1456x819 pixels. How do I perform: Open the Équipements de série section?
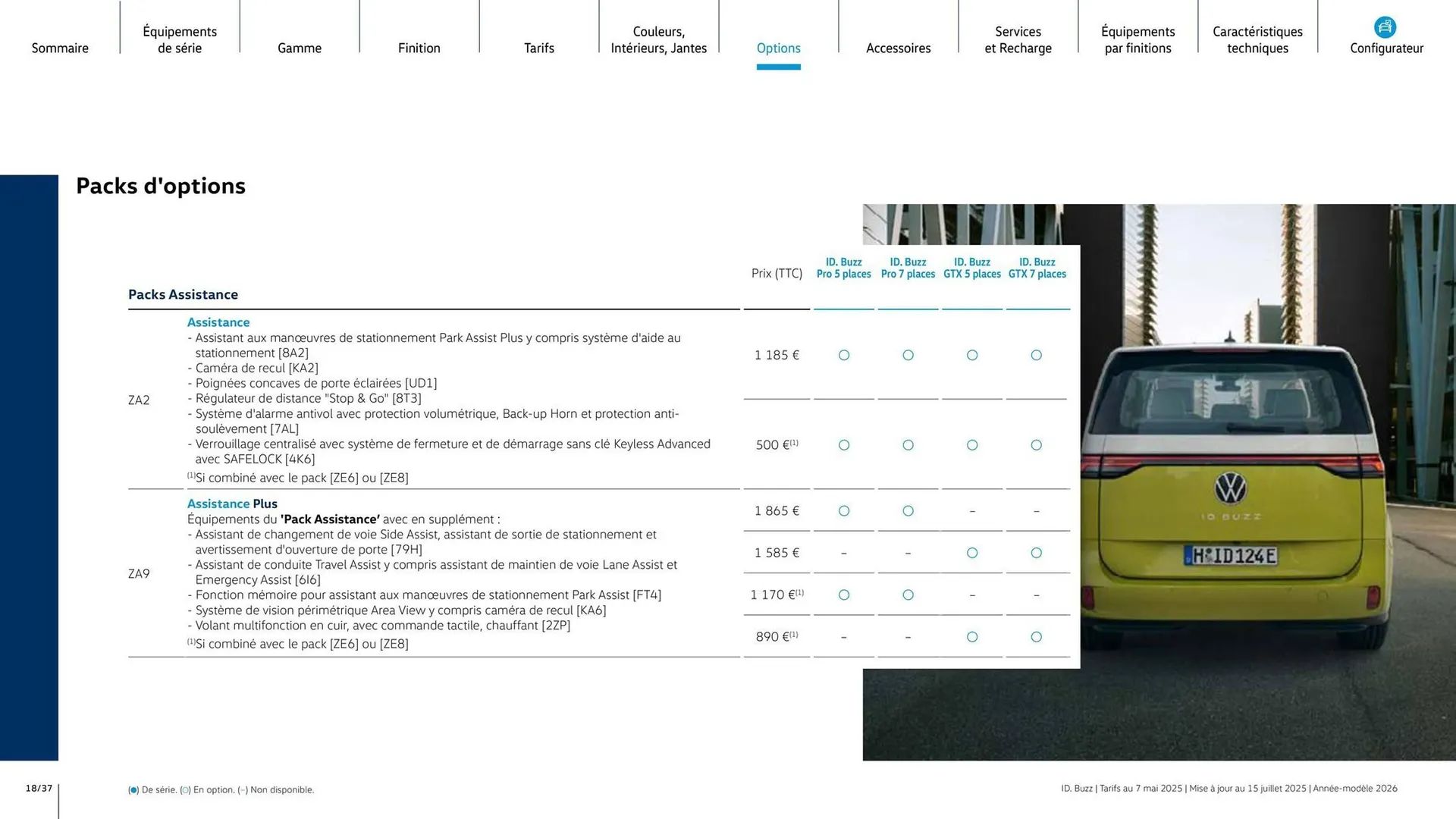[179, 39]
